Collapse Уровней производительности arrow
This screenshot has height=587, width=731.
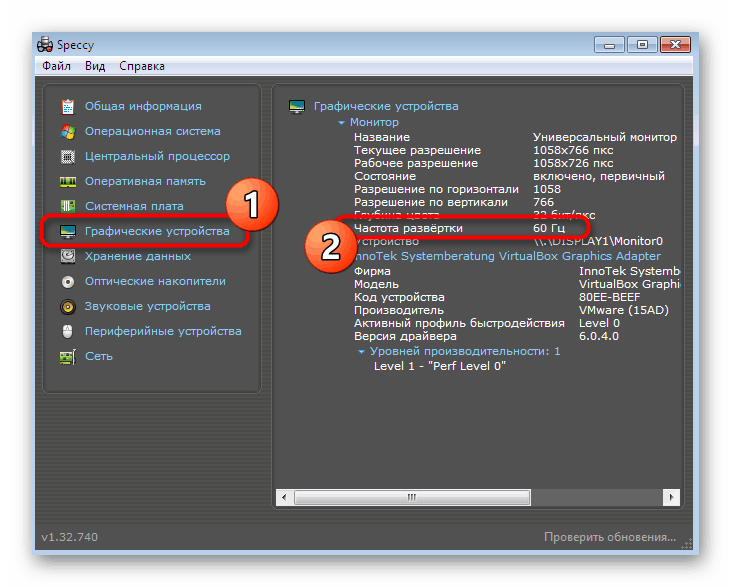click(361, 352)
